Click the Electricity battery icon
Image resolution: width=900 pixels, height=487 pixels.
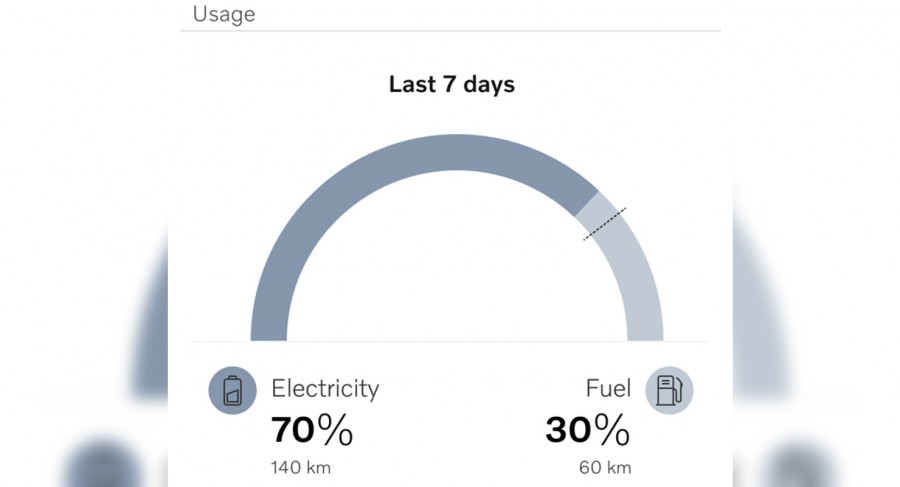point(232,389)
